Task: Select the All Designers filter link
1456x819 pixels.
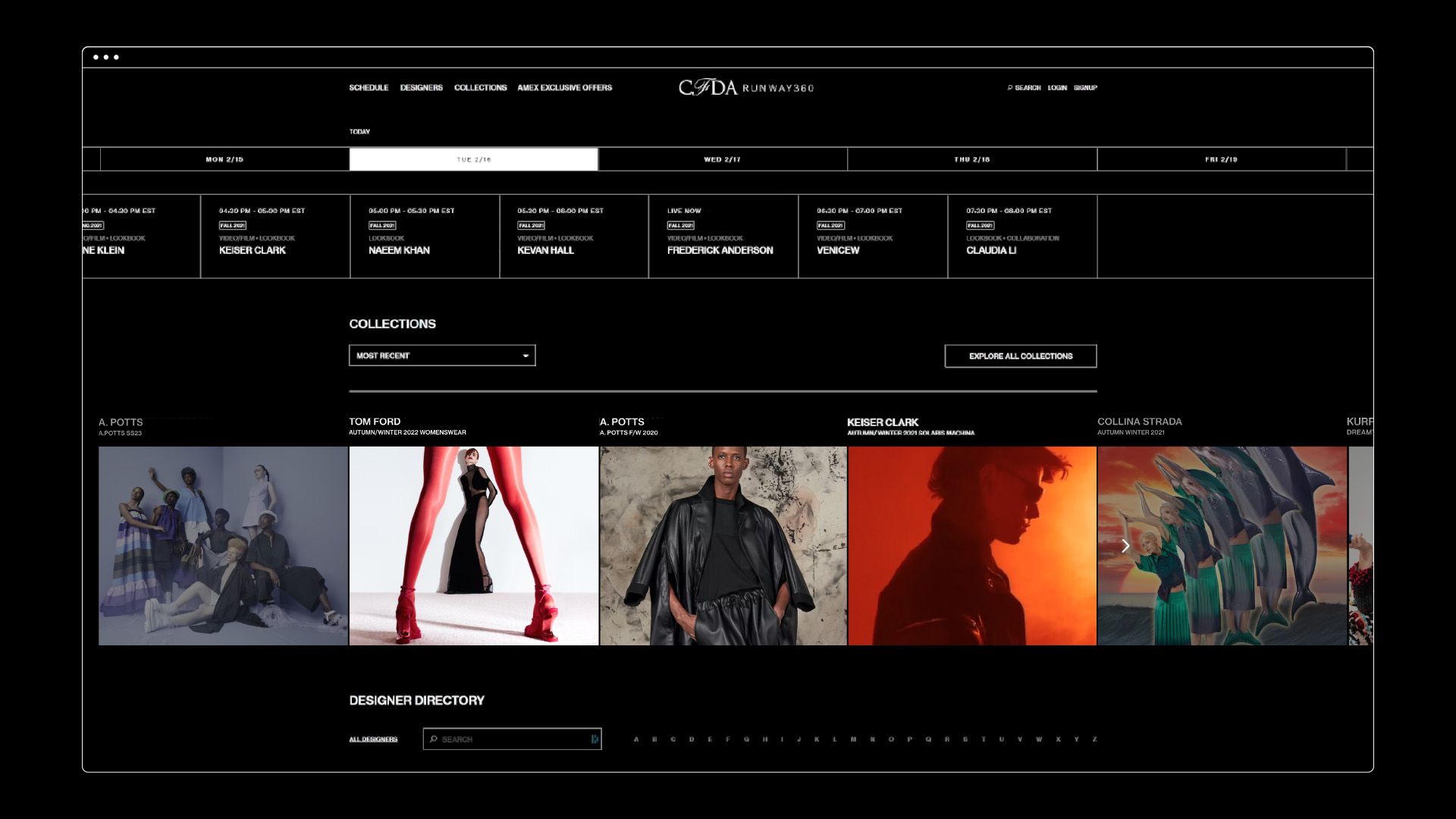Action: [373, 739]
